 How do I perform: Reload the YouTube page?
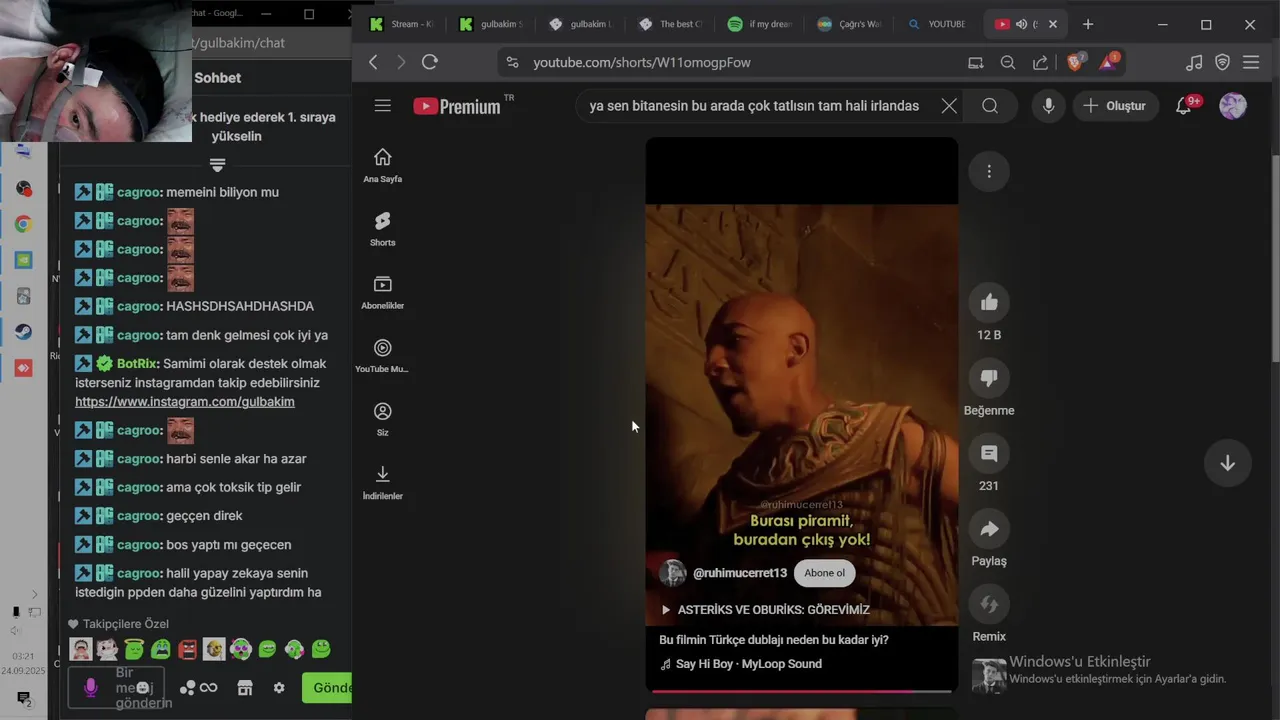click(430, 62)
